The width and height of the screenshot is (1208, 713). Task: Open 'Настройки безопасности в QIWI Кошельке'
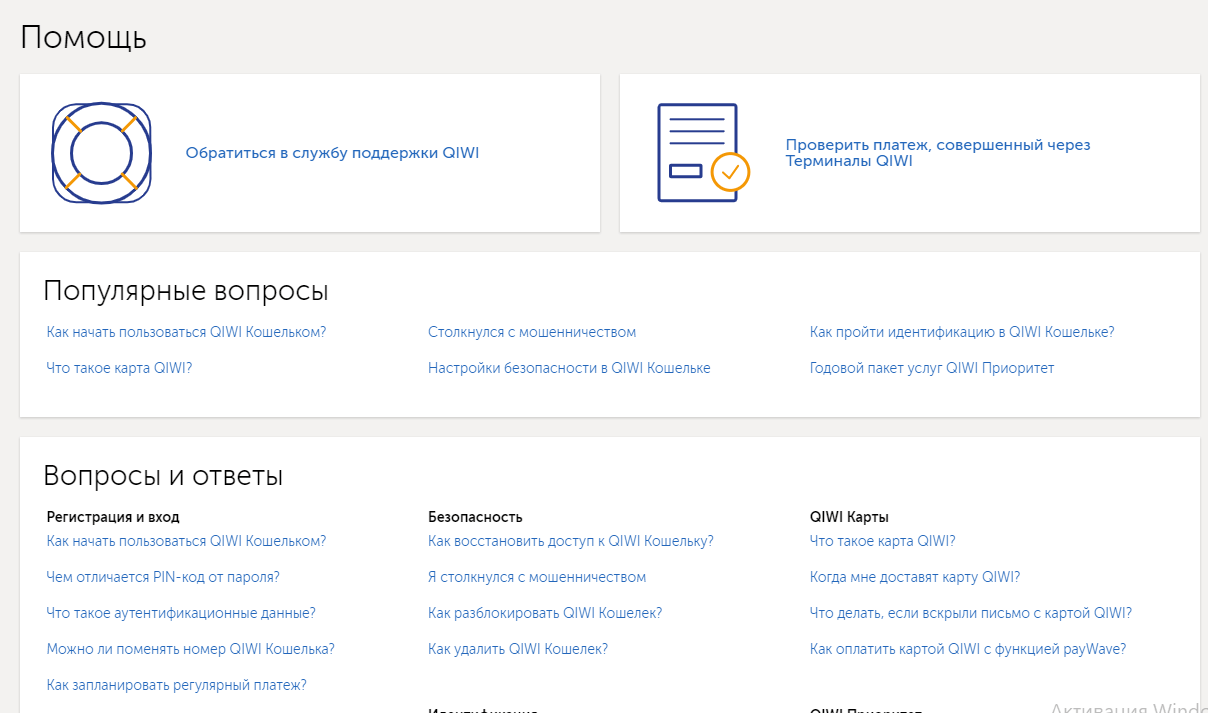(x=569, y=368)
